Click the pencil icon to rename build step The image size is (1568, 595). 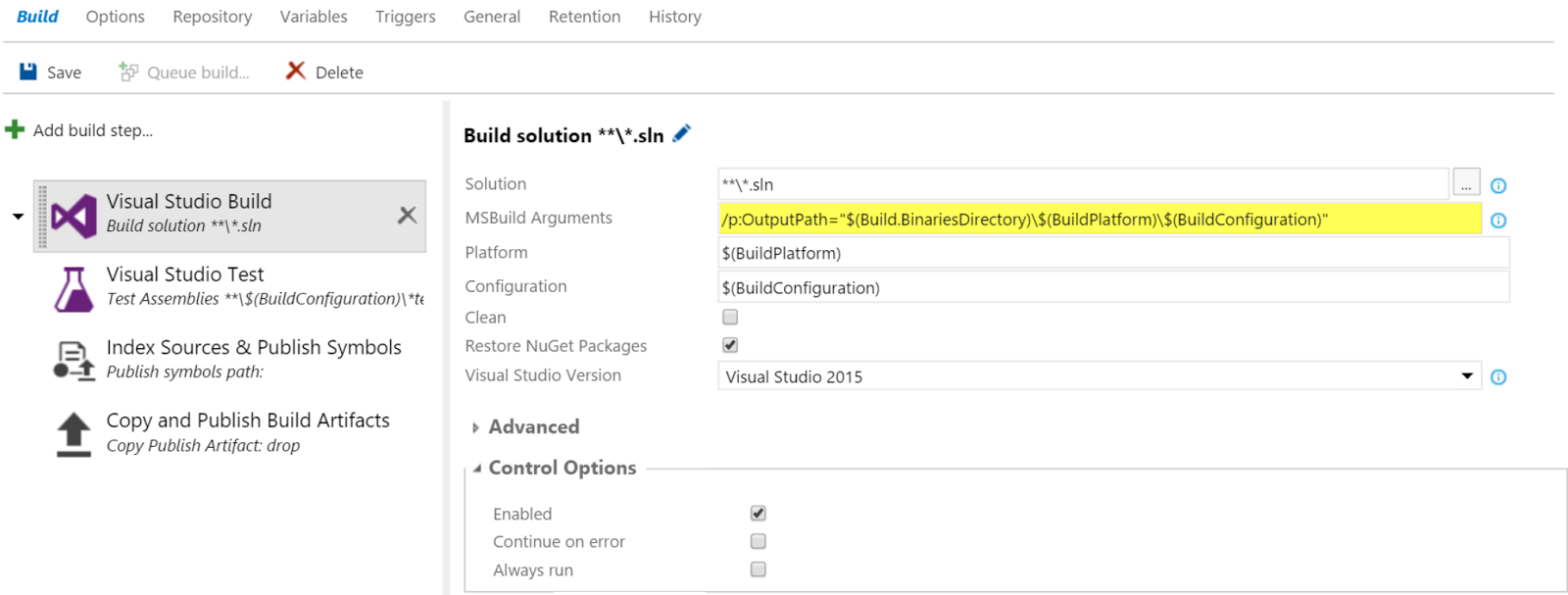(x=682, y=133)
